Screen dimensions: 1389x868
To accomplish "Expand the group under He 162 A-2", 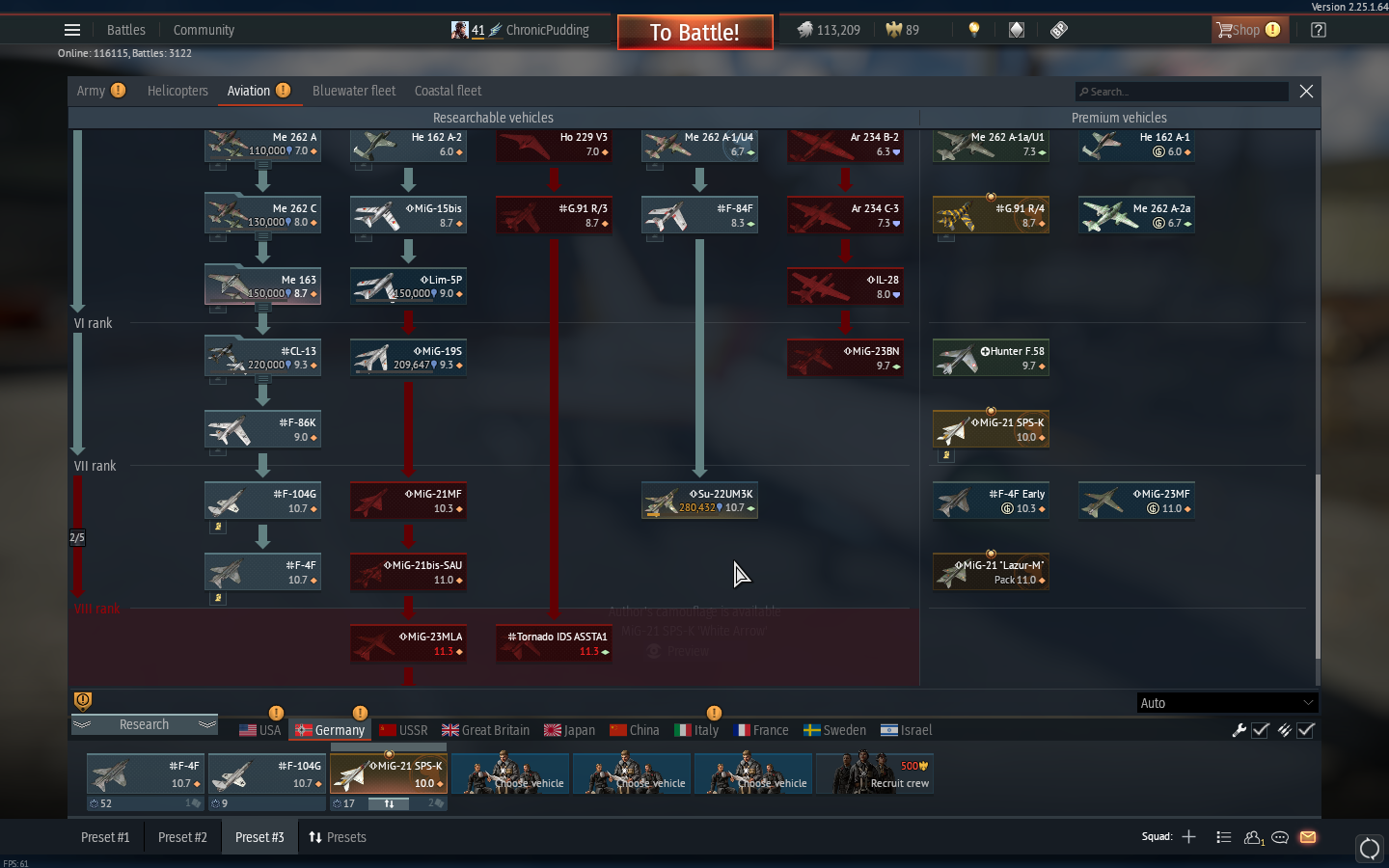I will 364,166.
